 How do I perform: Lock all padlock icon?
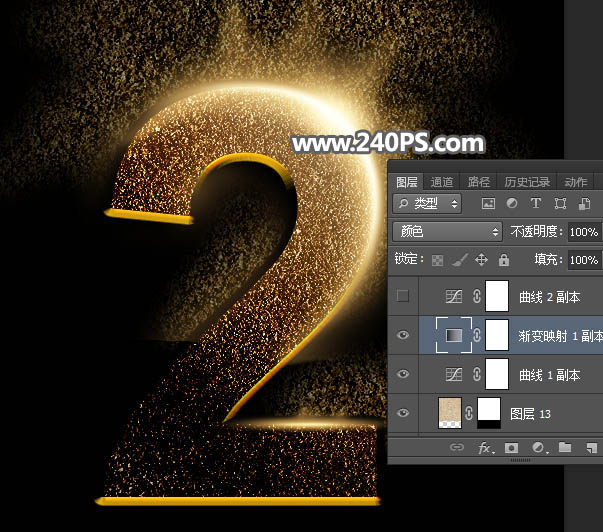point(504,260)
